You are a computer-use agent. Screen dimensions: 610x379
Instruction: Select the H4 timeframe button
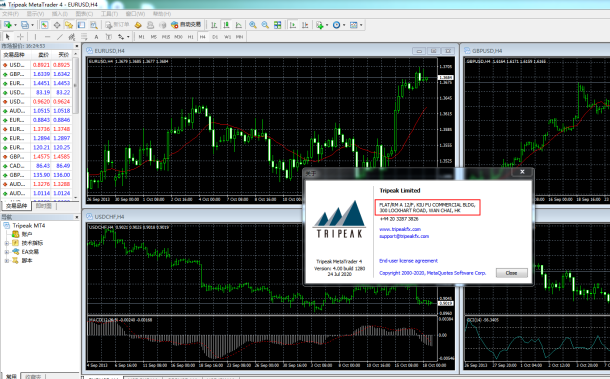click(203, 37)
